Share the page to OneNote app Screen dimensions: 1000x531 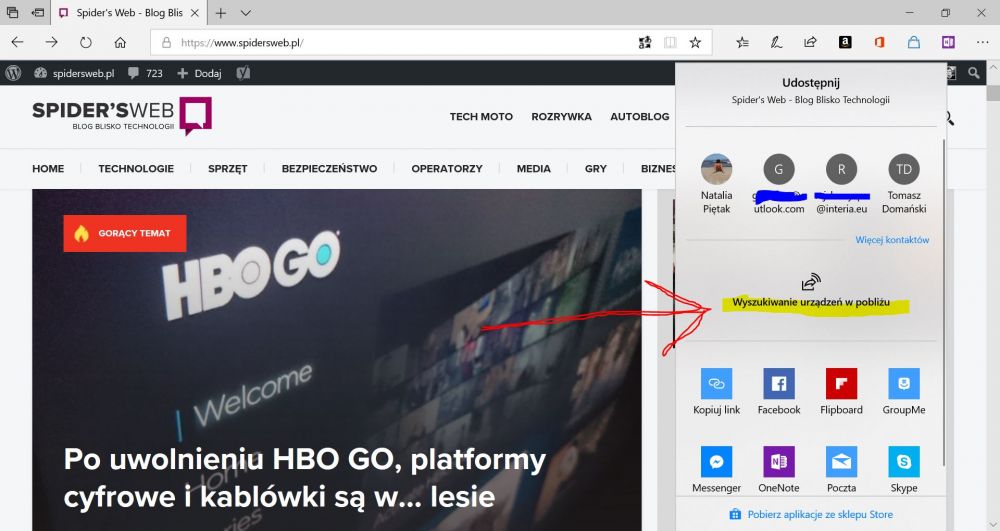tap(779, 470)
